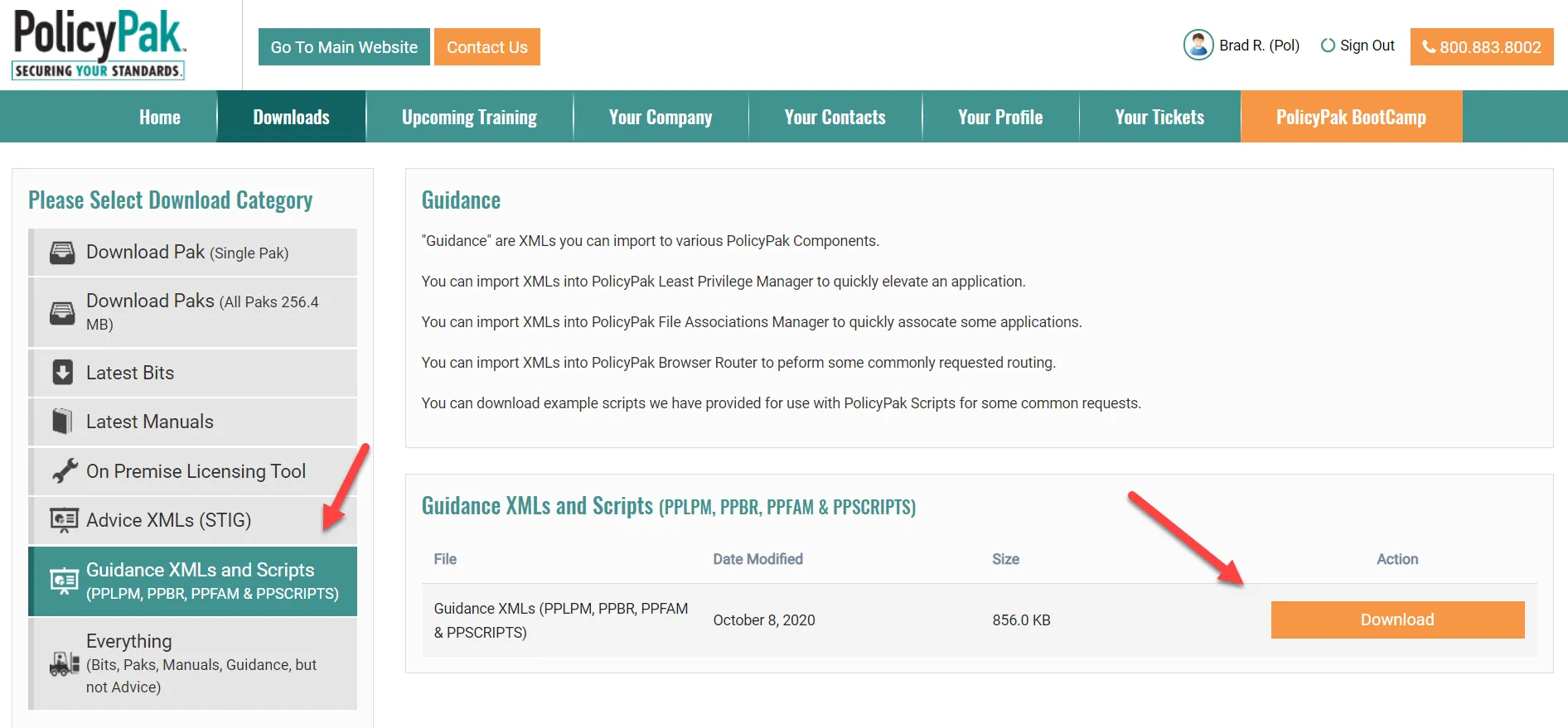Click the Guidance XMLs and Scripts table heading
The width and height of the screenshot is (1568, 728).
(669, 506)
